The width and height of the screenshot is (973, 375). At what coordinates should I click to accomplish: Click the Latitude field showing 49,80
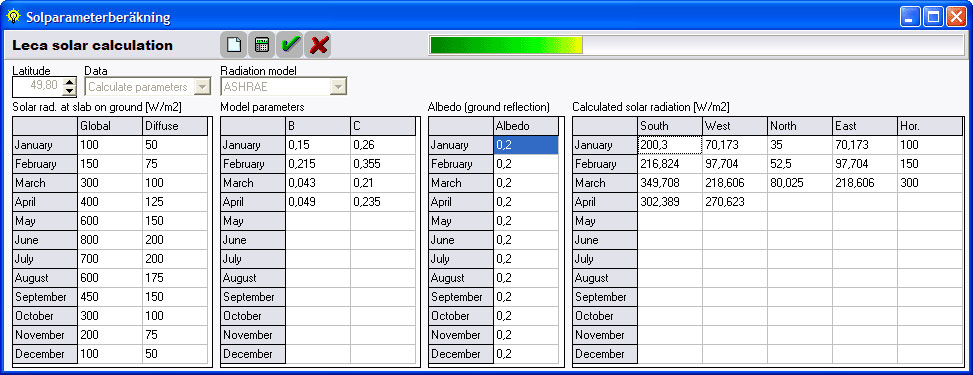coord(38,86)
